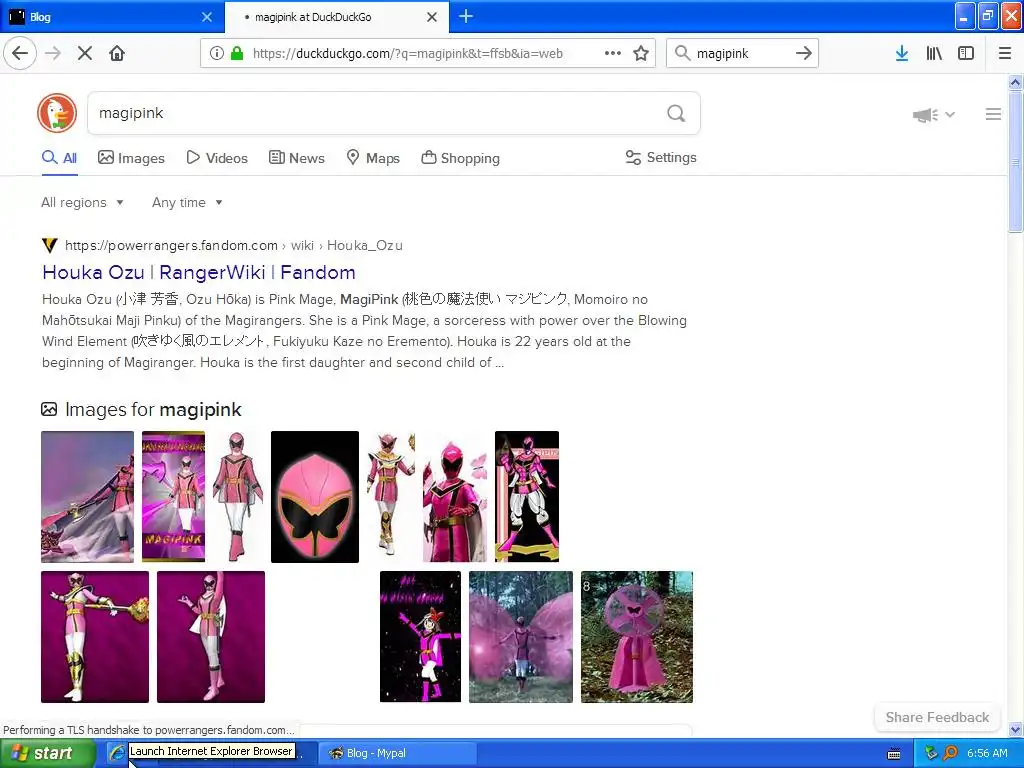Launch Internet Explorer from quick launch

pos(116,753)
